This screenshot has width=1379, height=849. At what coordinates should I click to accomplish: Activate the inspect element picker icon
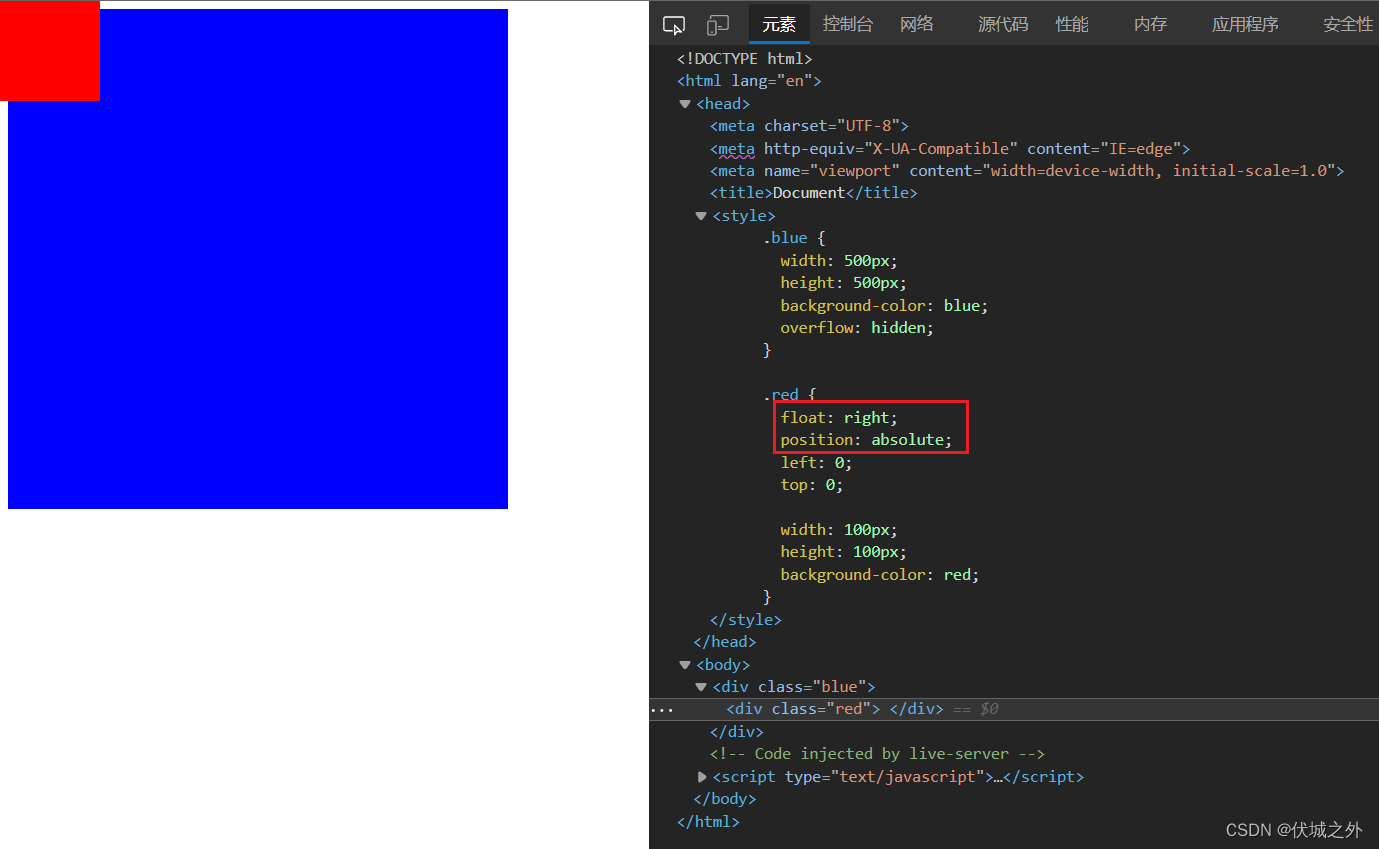tap(674, 25)
